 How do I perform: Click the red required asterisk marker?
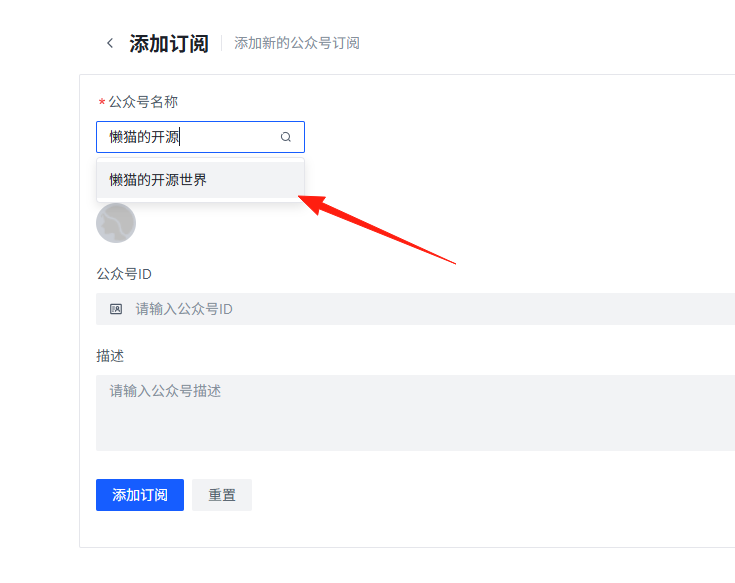[102, 102]
